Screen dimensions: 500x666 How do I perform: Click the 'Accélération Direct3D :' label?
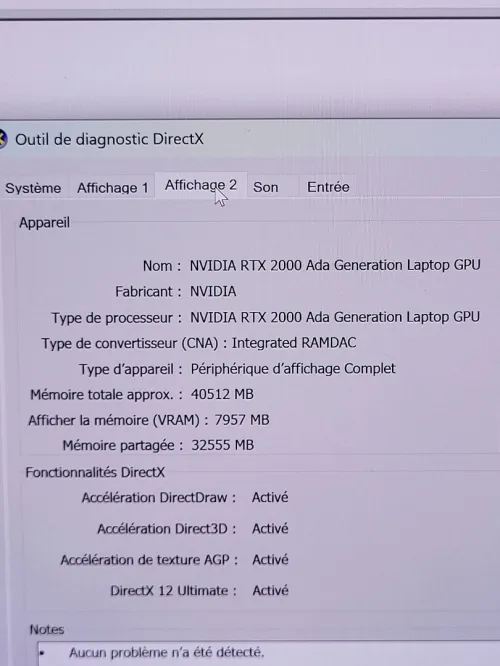coord(167,529)
